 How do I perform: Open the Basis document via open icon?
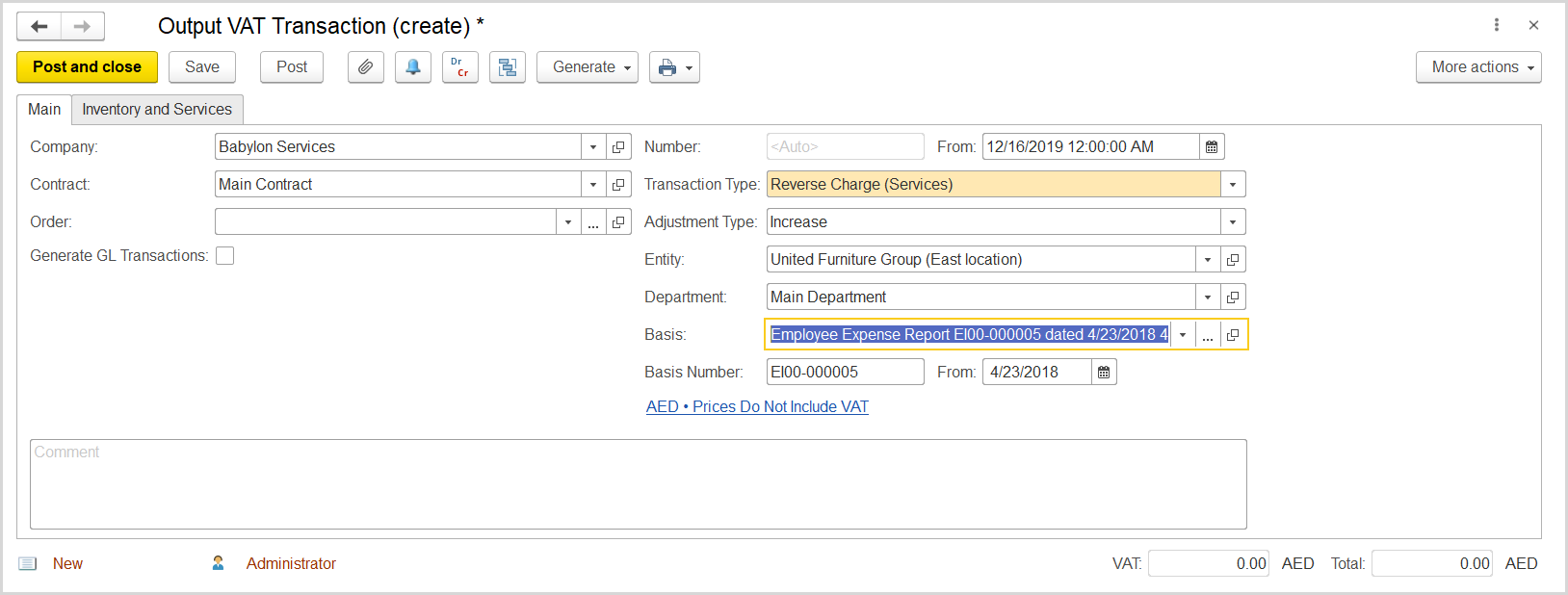click(x=1233, y=335)
